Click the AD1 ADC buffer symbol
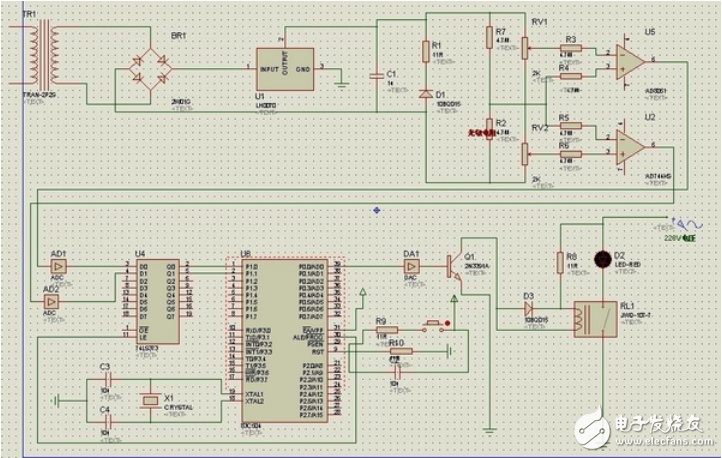722x458 pixels. [57, 268]
